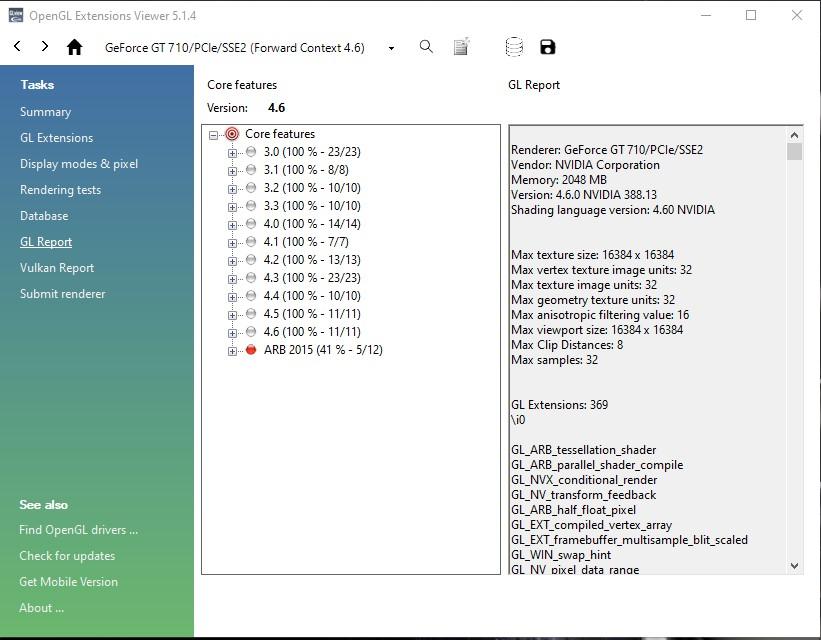Click GL_ARB_tessellation_shader entry
The image size is (821, 640).
coord(583,450)
